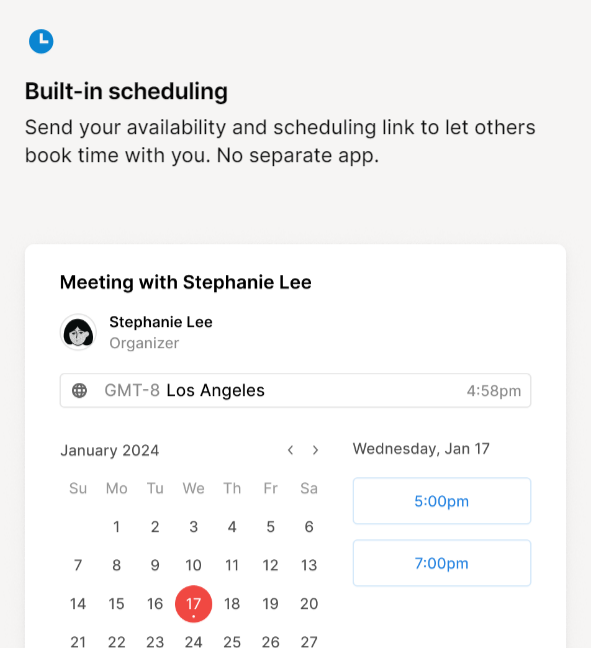Select January 6 in the date grid
The height and width of the screenshot is (648, 591).
coord(309,527)
